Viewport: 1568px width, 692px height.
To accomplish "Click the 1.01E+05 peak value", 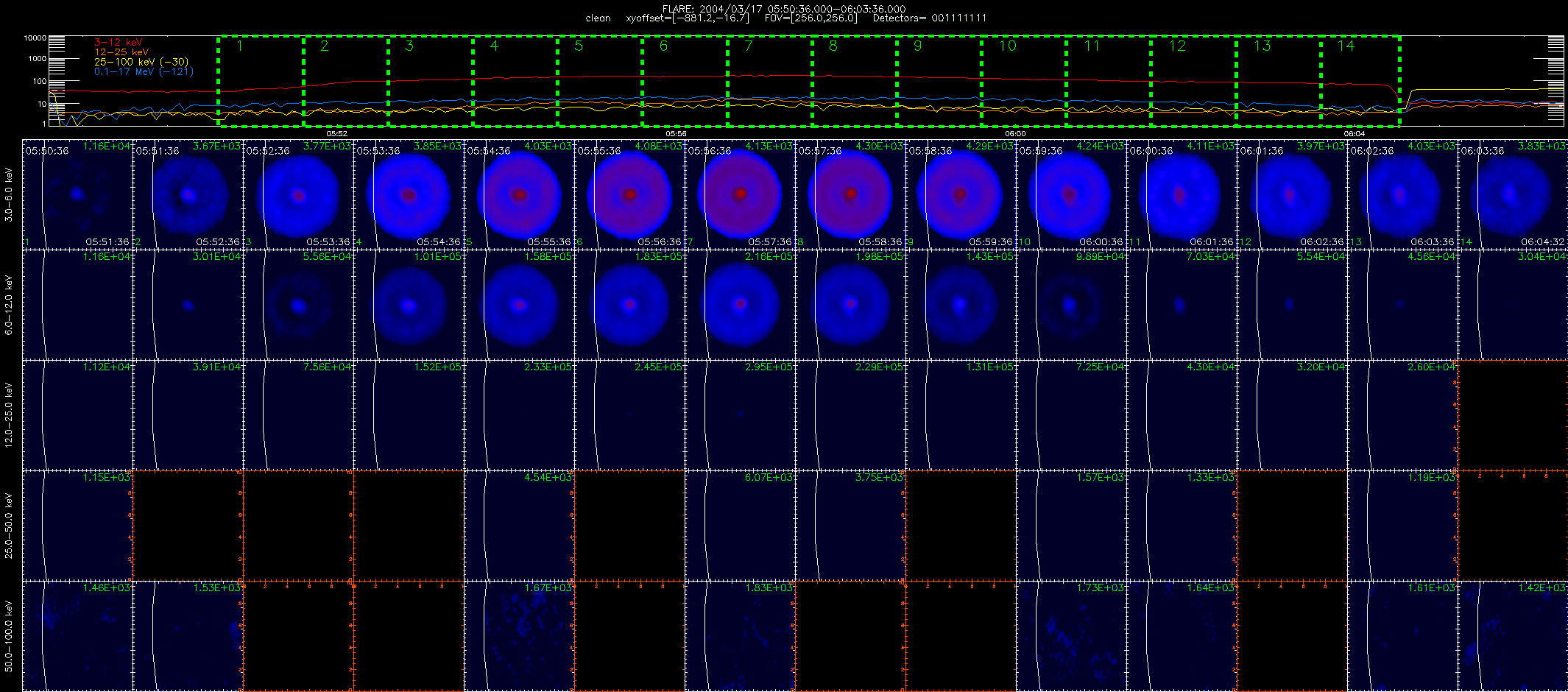I will [x=438, y=256].
